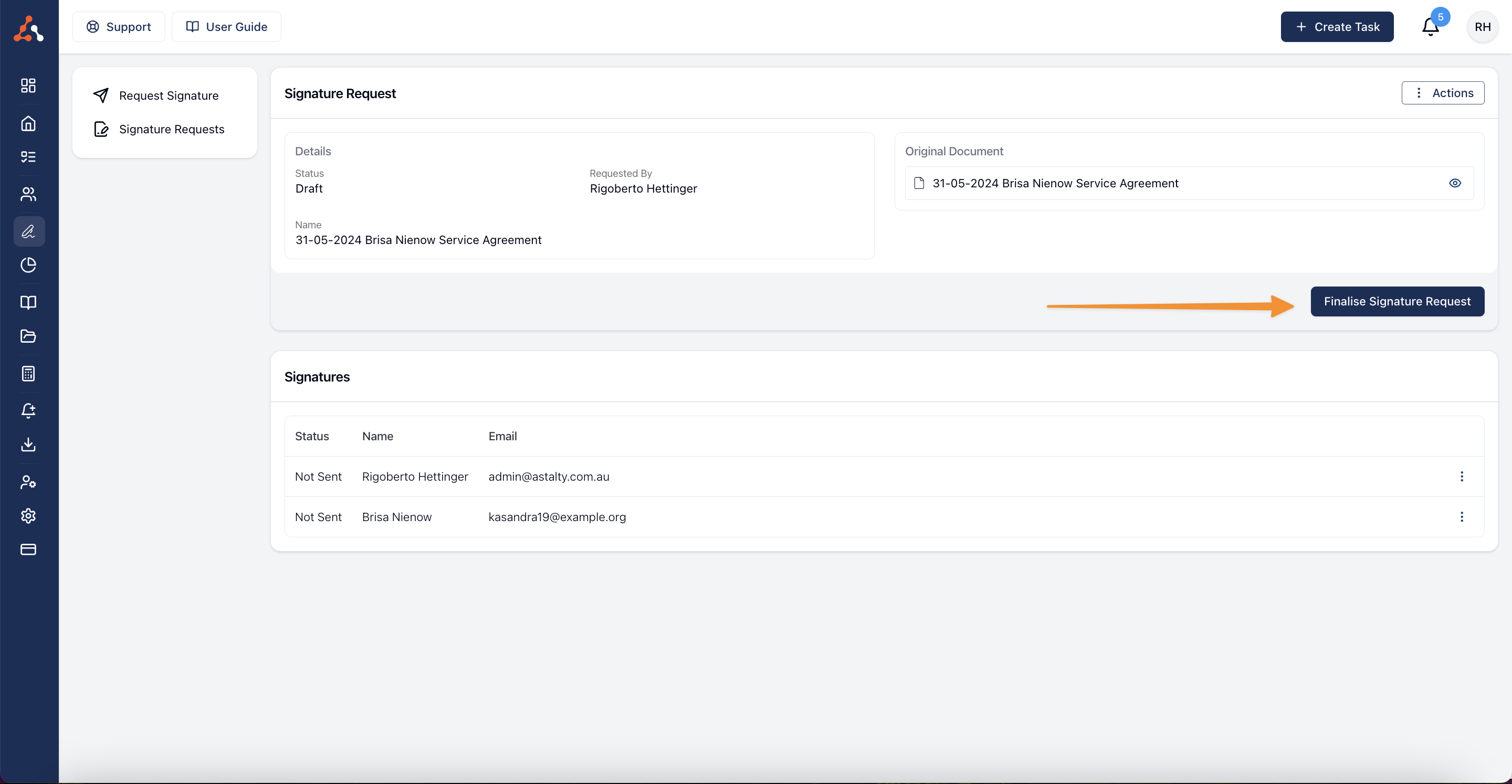Click the Email column header
Image resolution: width=1512 pixels, height=784 pixels.
(x=502, y=436)
